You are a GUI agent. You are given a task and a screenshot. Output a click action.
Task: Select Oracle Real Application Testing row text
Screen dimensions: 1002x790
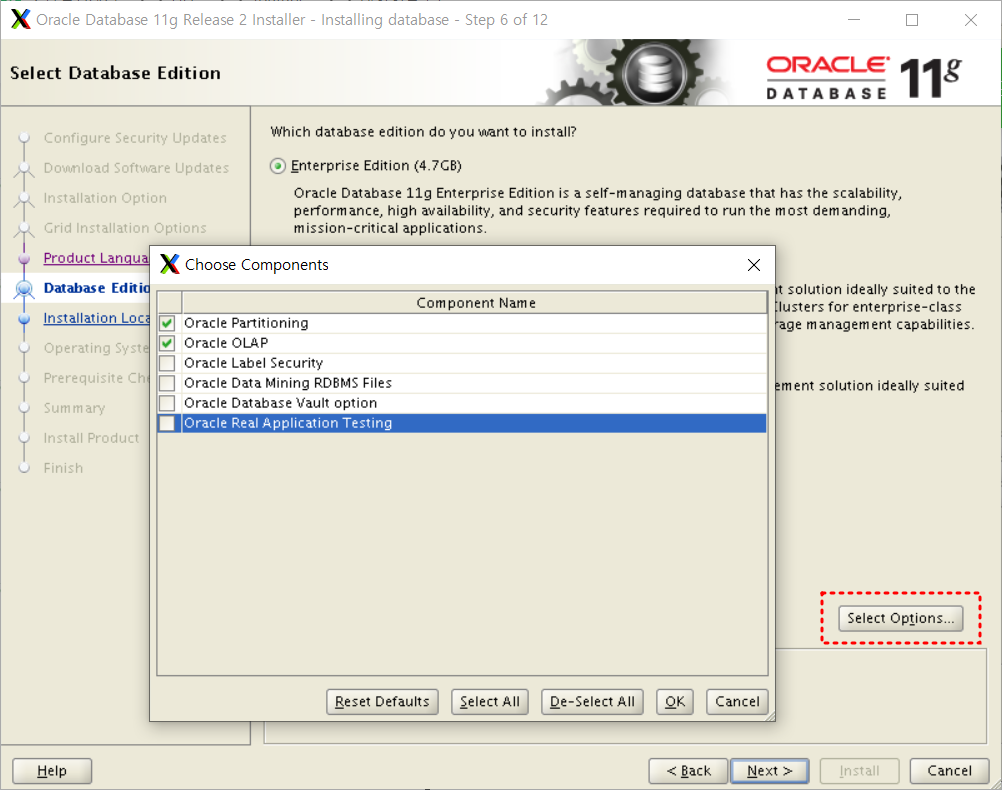pyautogui.click(x=288, y=423)
